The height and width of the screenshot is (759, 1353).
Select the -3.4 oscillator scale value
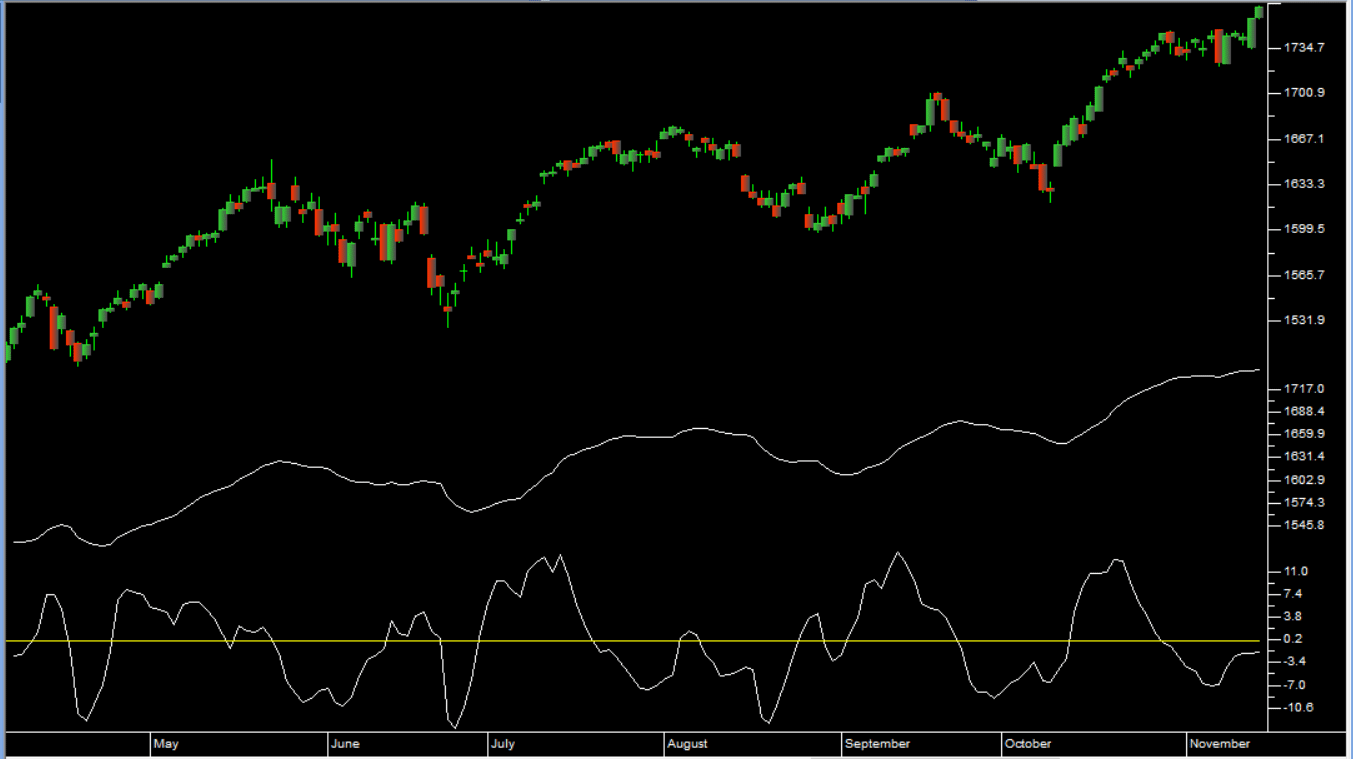(x=1295, y=661)
